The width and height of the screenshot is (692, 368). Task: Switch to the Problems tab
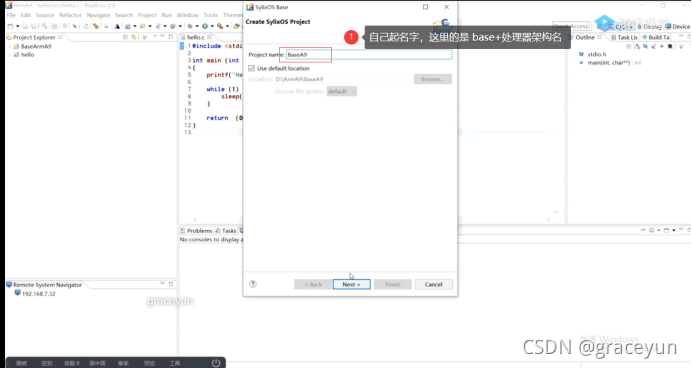coord(196,230)
